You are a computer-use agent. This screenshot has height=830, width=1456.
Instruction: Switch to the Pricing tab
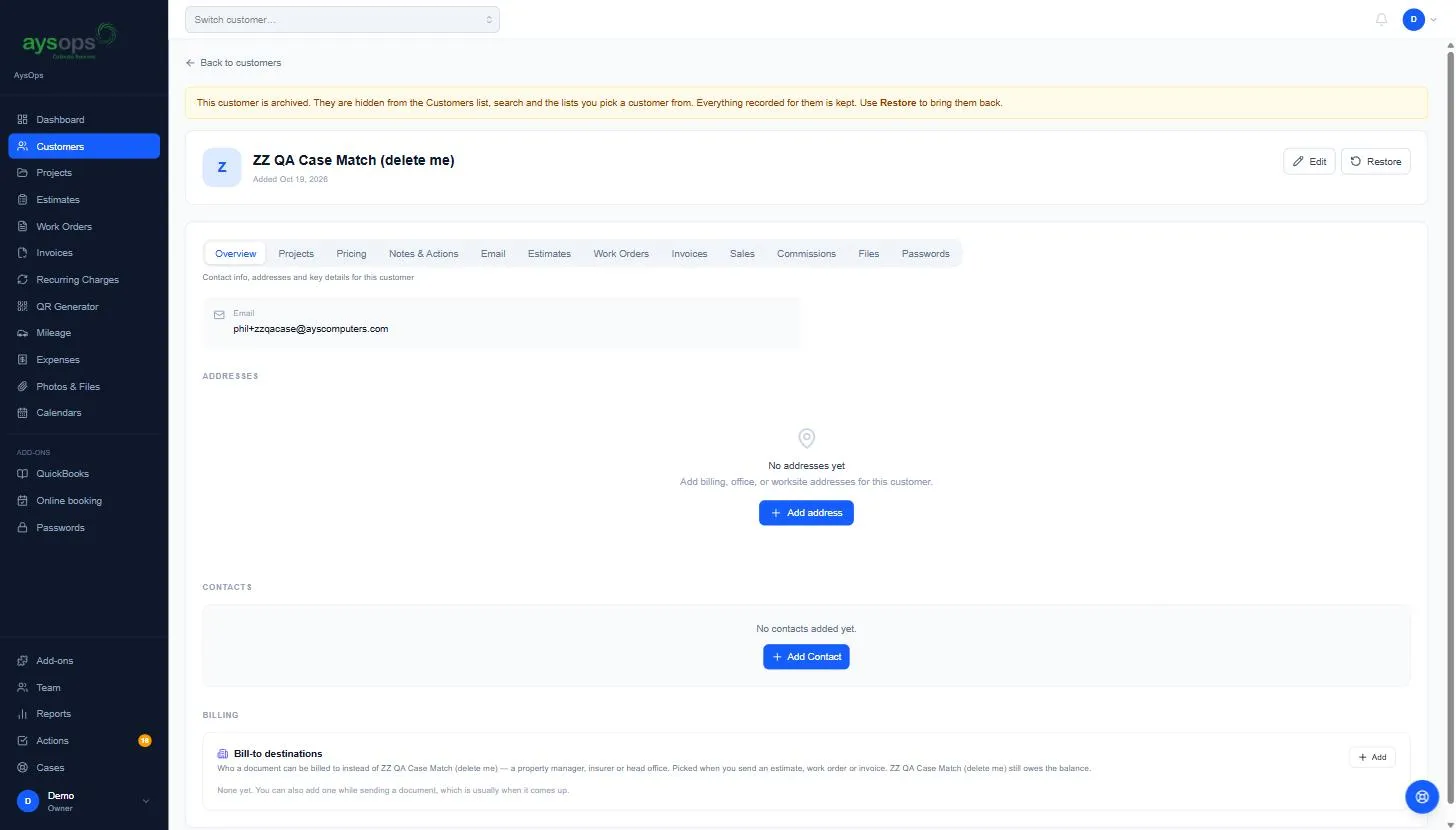point(351,254)
